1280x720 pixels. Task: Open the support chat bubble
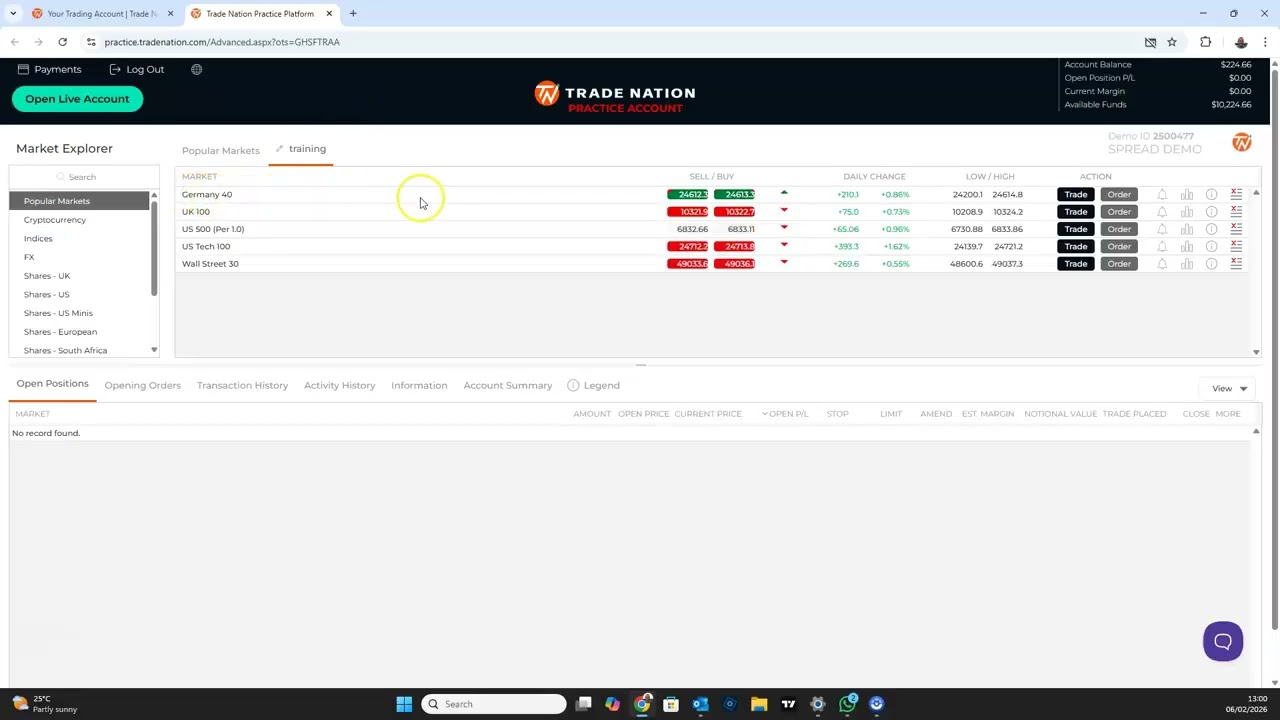pos(1223,642)
